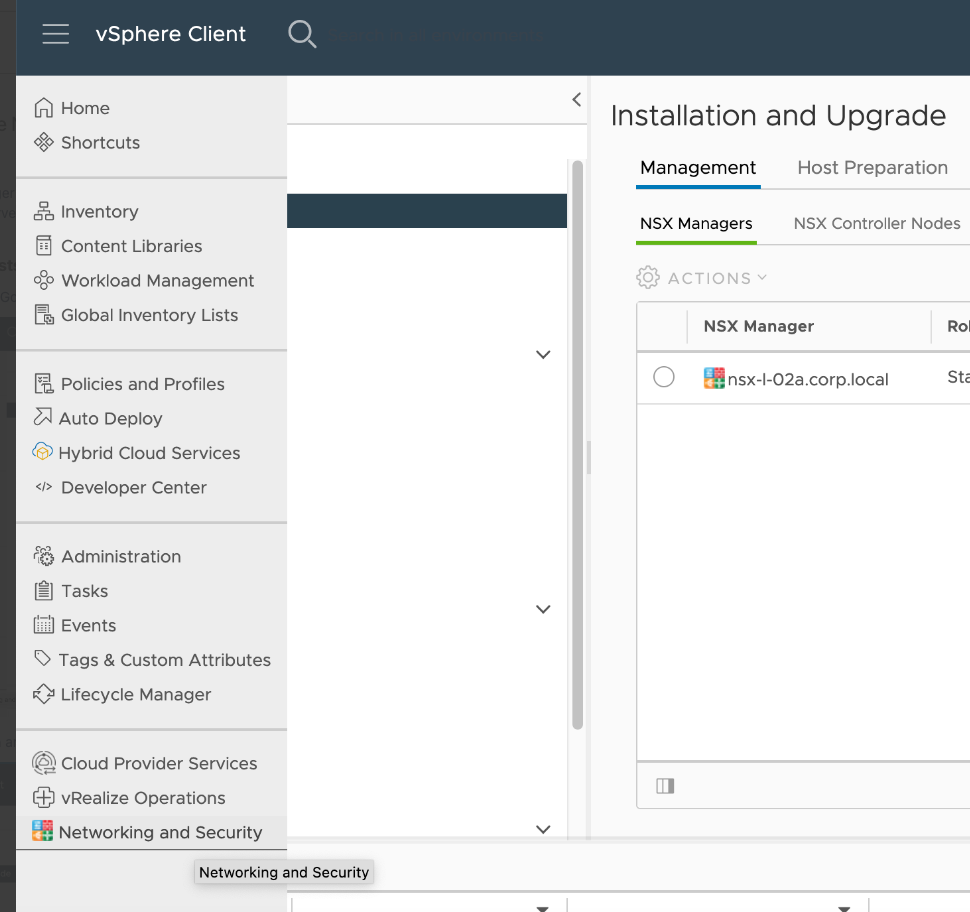This screenshot has width=970, height=912.
Task: Click the search magnifier icon
Action: click(302, 33)
